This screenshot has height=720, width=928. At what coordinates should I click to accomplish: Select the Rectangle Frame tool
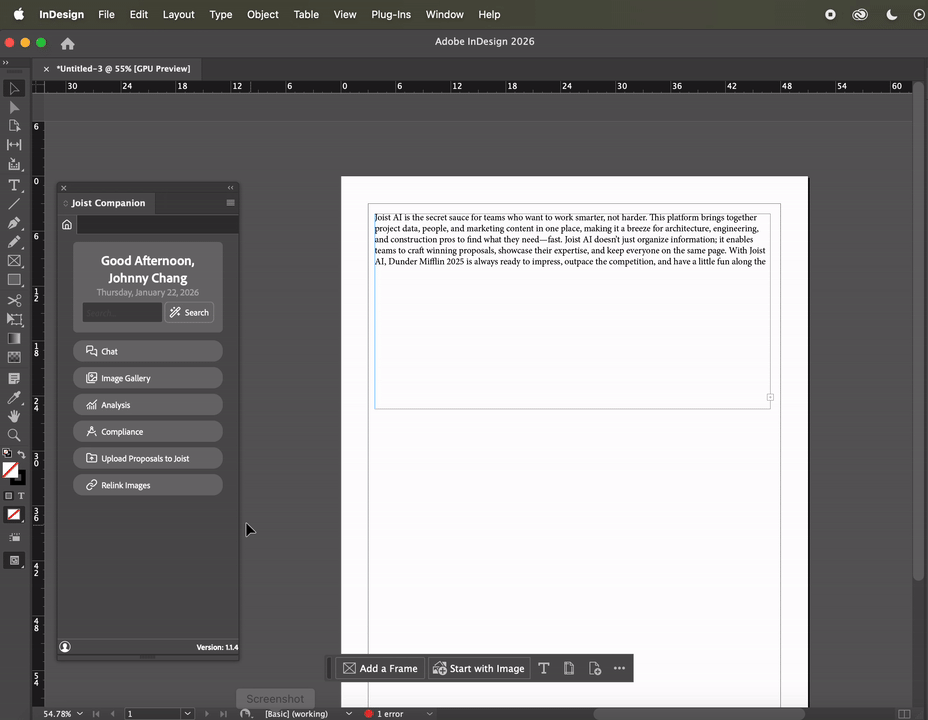click(x=14, y=261)
